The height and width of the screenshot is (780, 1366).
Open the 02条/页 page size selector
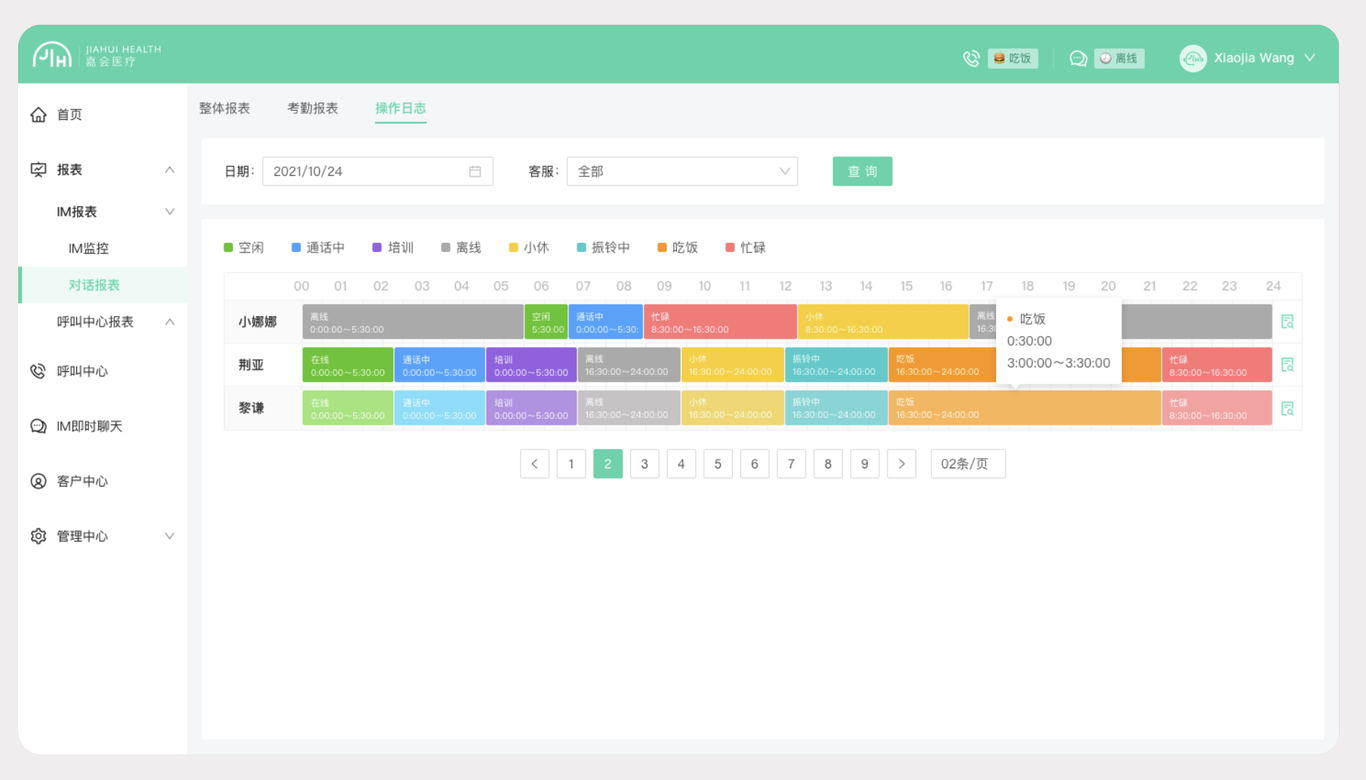pos(968,464)
